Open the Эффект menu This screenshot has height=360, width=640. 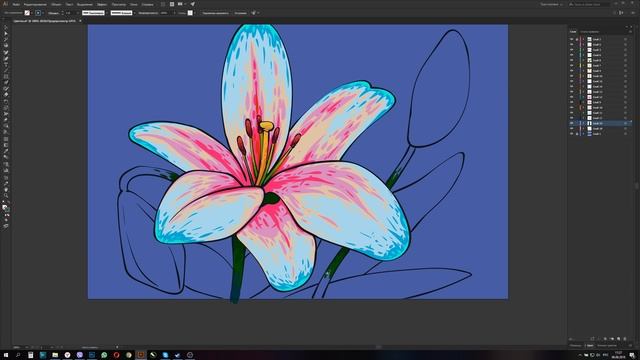102,4
